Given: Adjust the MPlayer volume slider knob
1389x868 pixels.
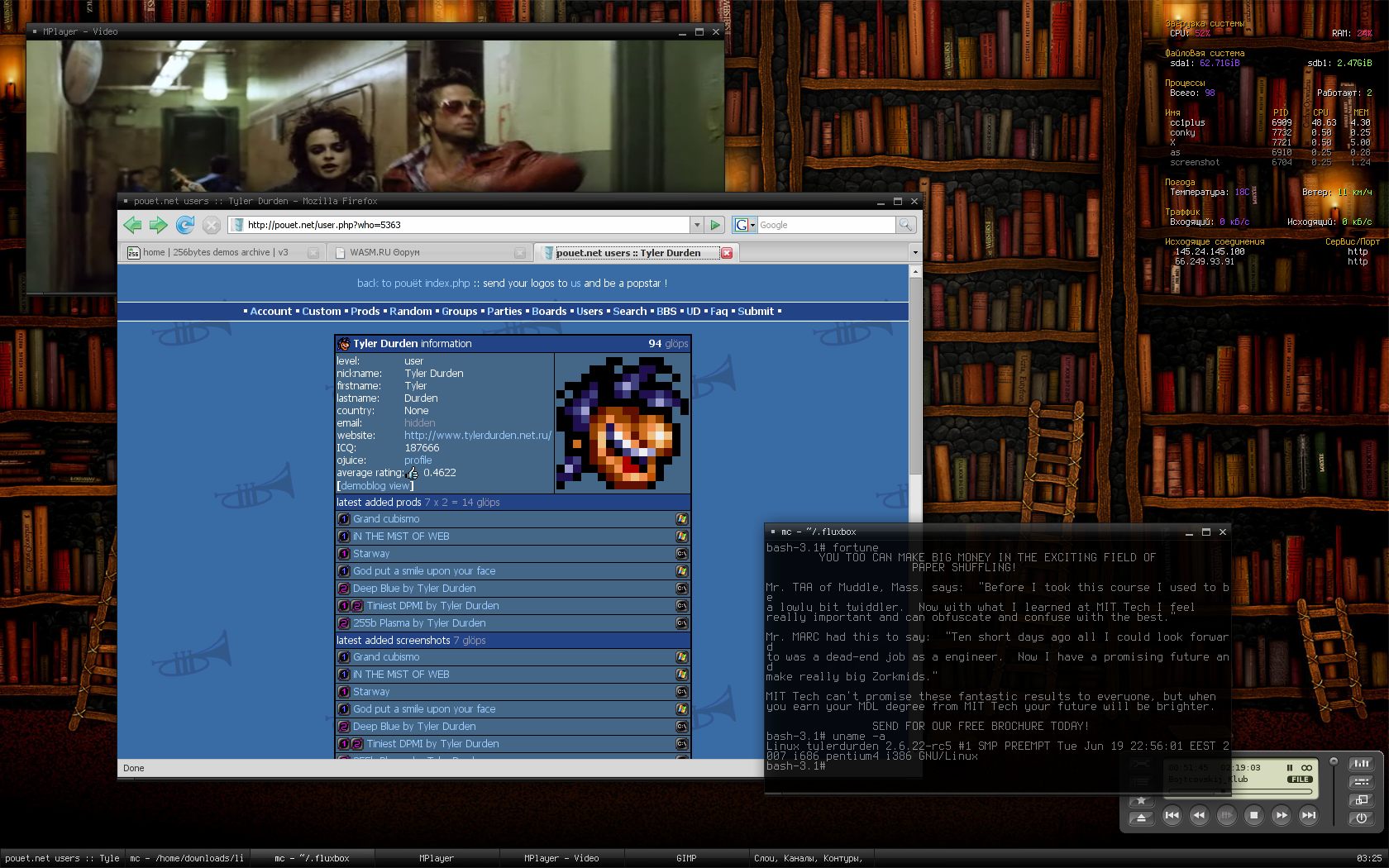Looking at the screenshot, I should (x=1333, y=761).
